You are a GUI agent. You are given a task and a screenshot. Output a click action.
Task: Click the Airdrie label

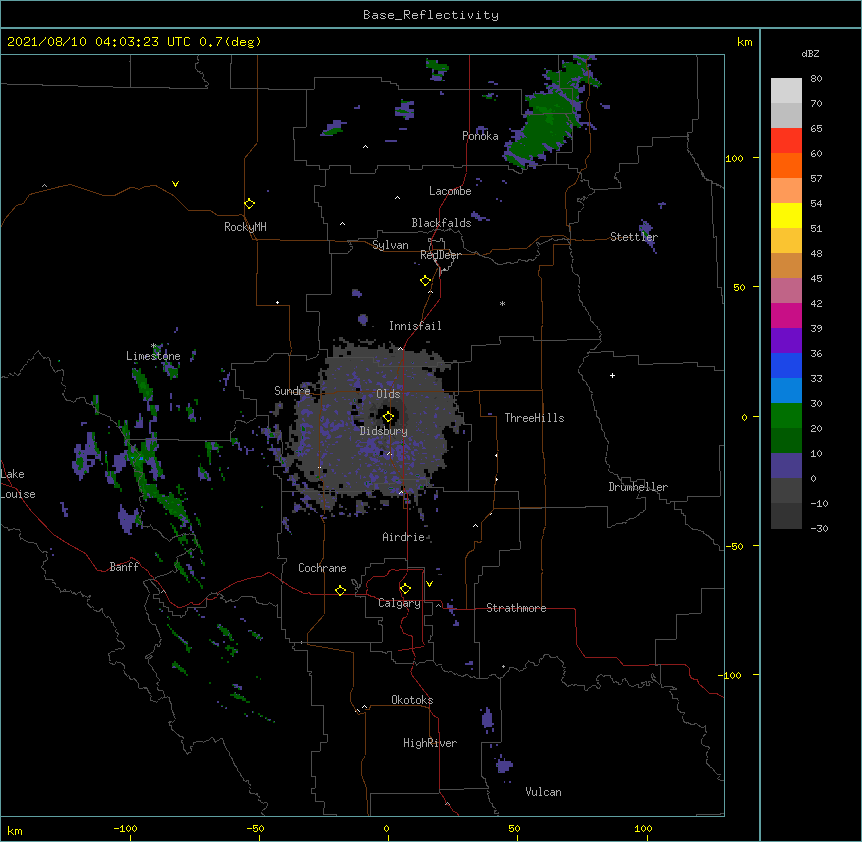pos(404,537)
